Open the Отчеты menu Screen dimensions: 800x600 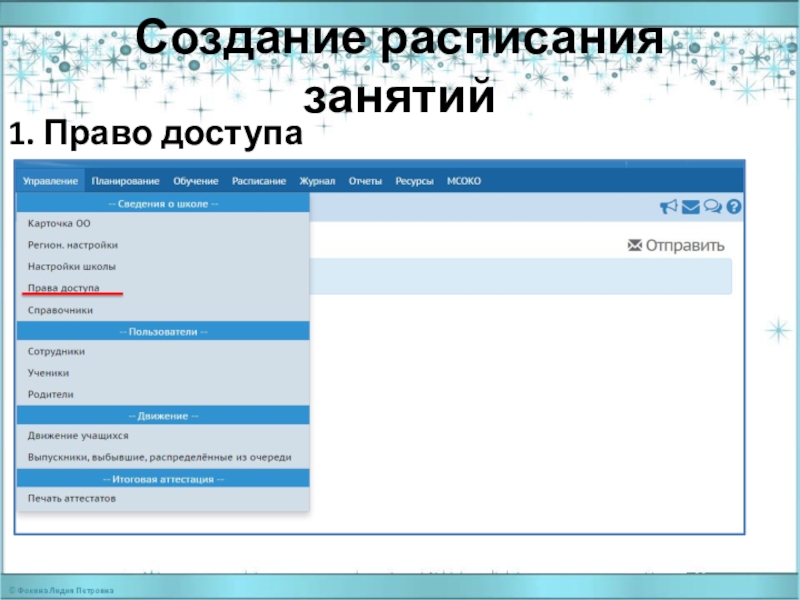click(365, 181)
